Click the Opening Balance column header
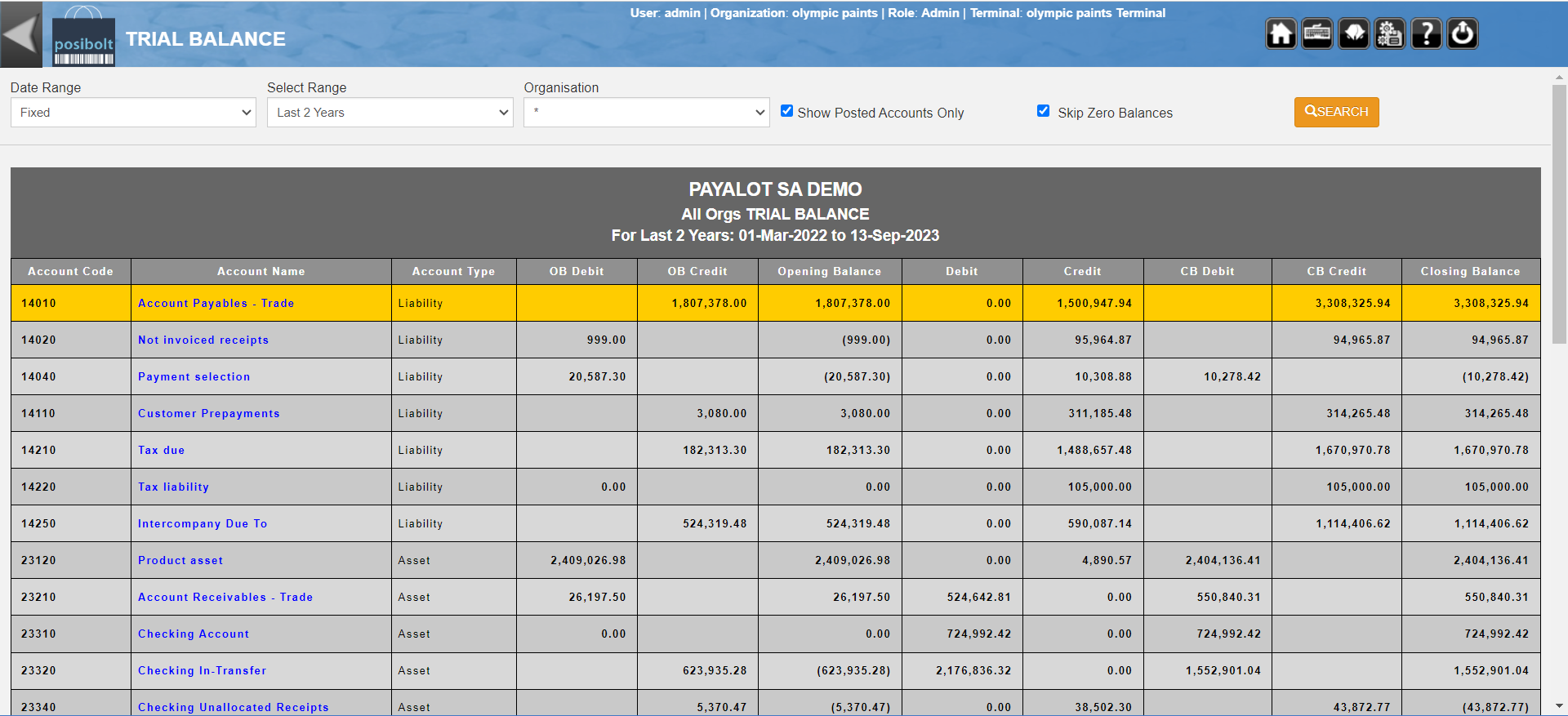Viewport: 1568px width, 716px height. coord(830,271)
